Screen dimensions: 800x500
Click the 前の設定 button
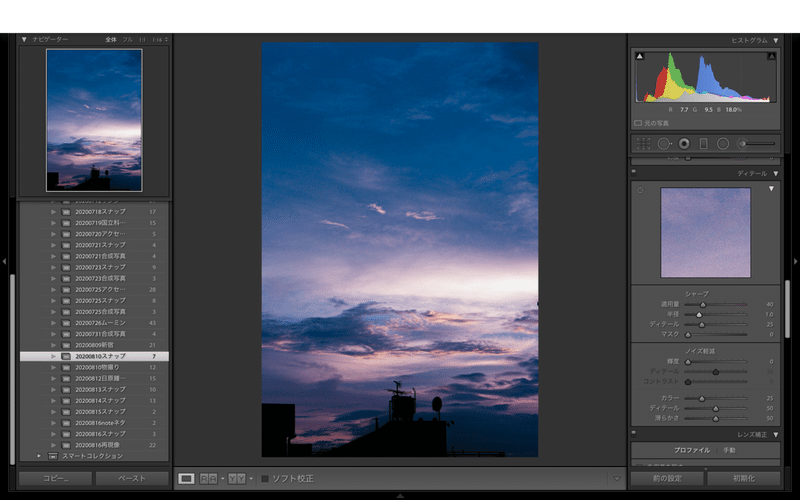coord(667,479)
